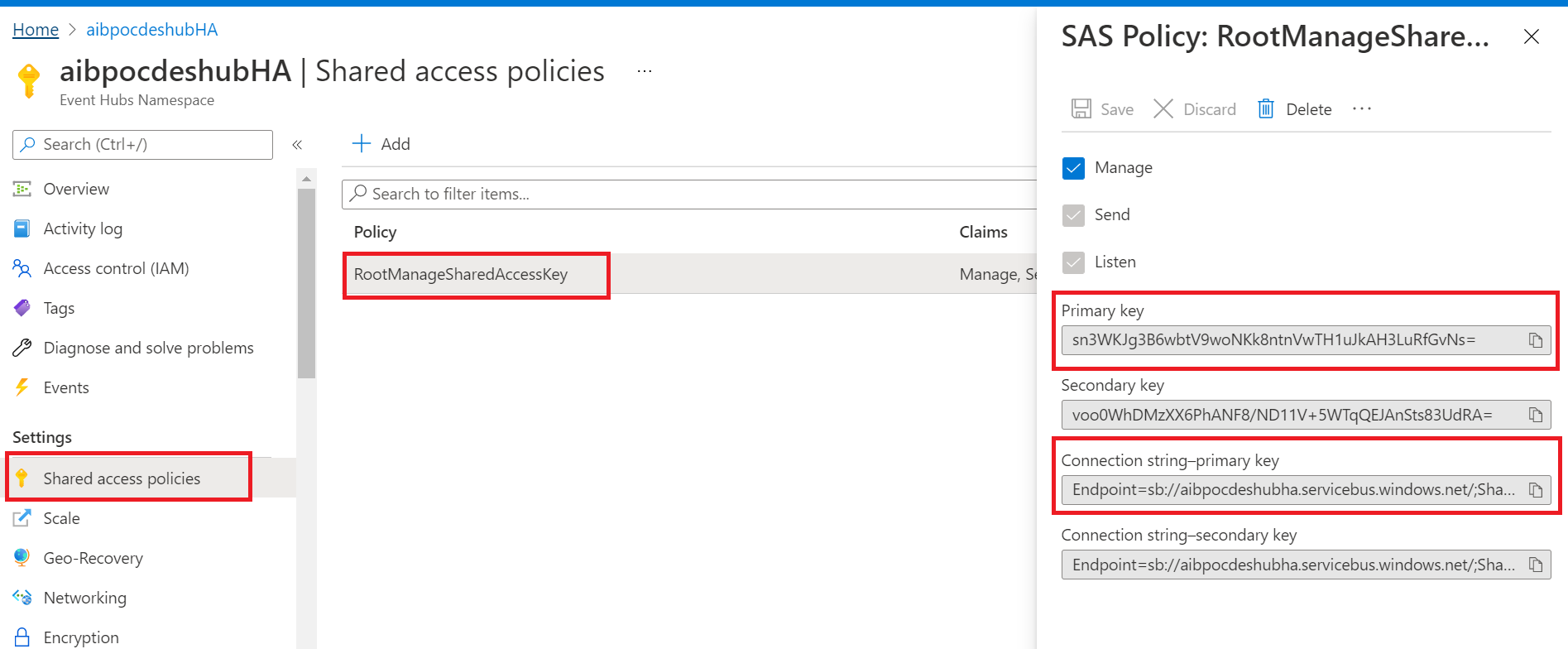Click the Delete trash icon
This screenshot has height=649, width=1568.
coord(1265,109)
